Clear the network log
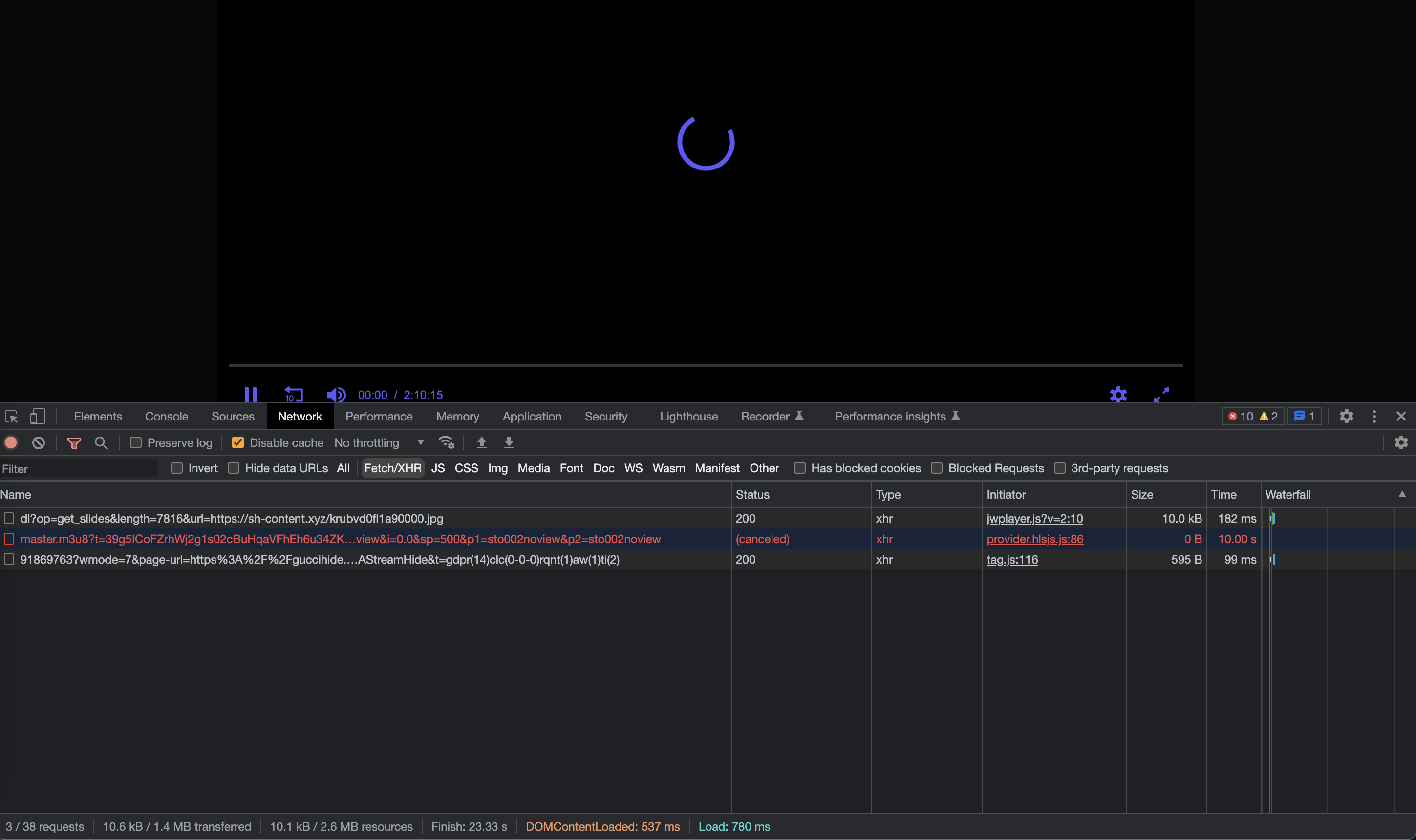1416x840 pixels. [39, 442]
